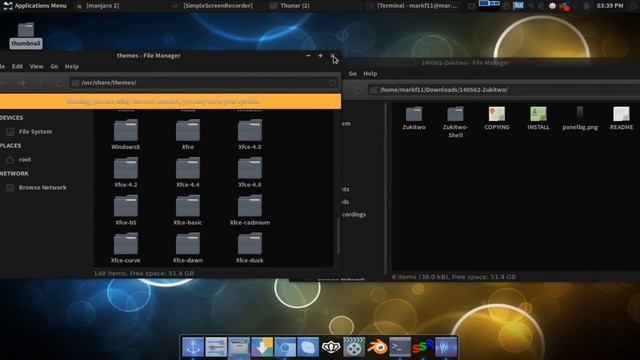The height and width of the screenshot is (360, 640).
Task: Open the file manager icon in dock
Action: pyautogui.click(x=239, y=347)
